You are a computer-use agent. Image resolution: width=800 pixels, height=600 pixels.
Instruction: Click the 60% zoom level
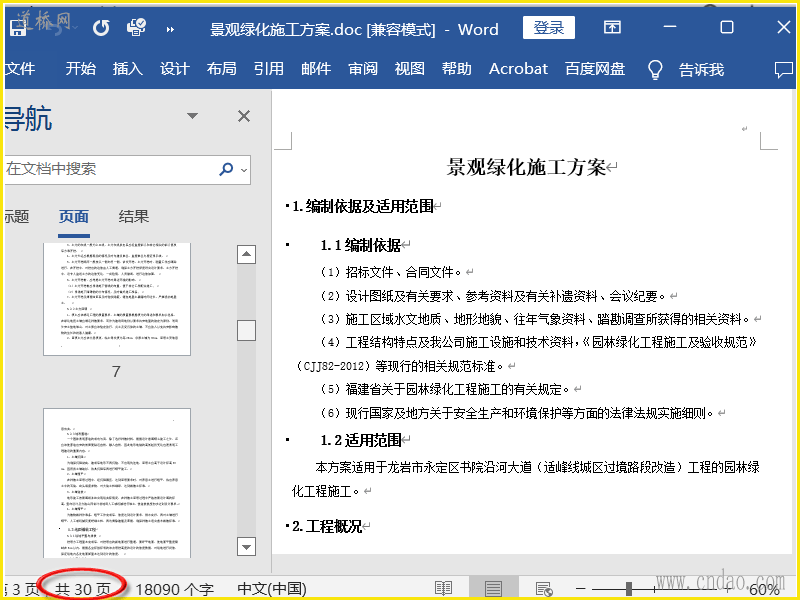(764, 589)
